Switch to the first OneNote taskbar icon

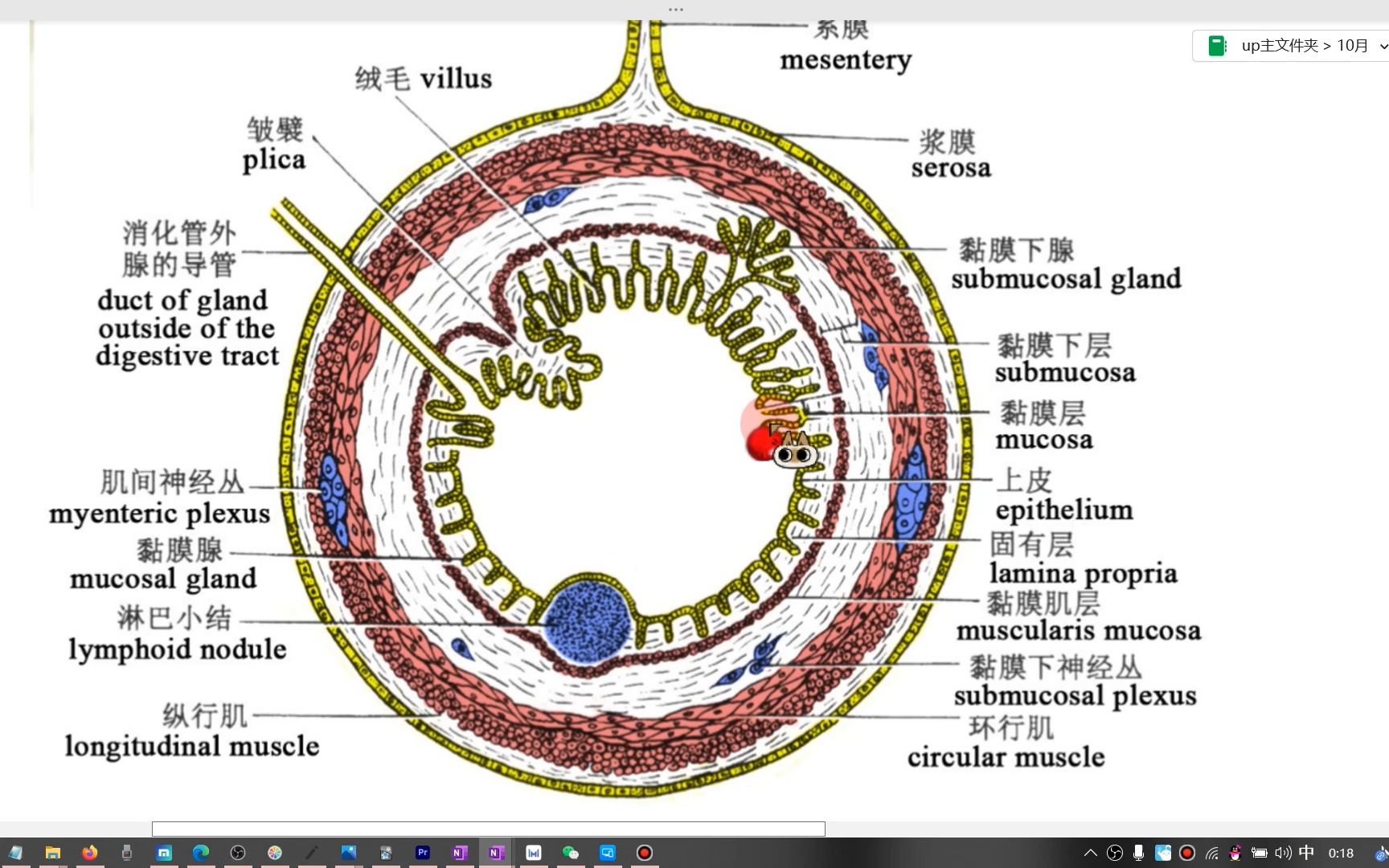click(459, 853)
